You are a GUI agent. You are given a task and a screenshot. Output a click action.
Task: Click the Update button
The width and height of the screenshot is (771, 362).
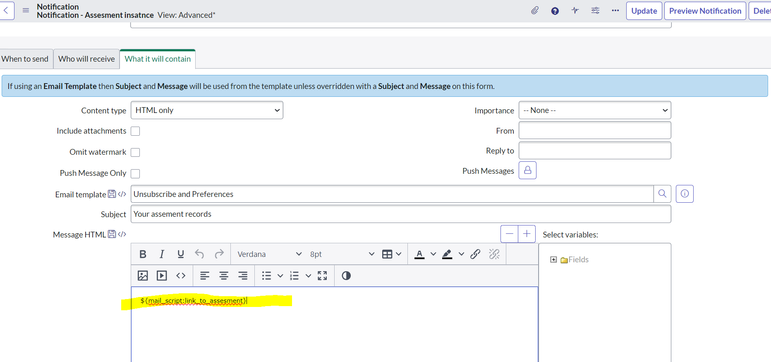click(644, 11)
